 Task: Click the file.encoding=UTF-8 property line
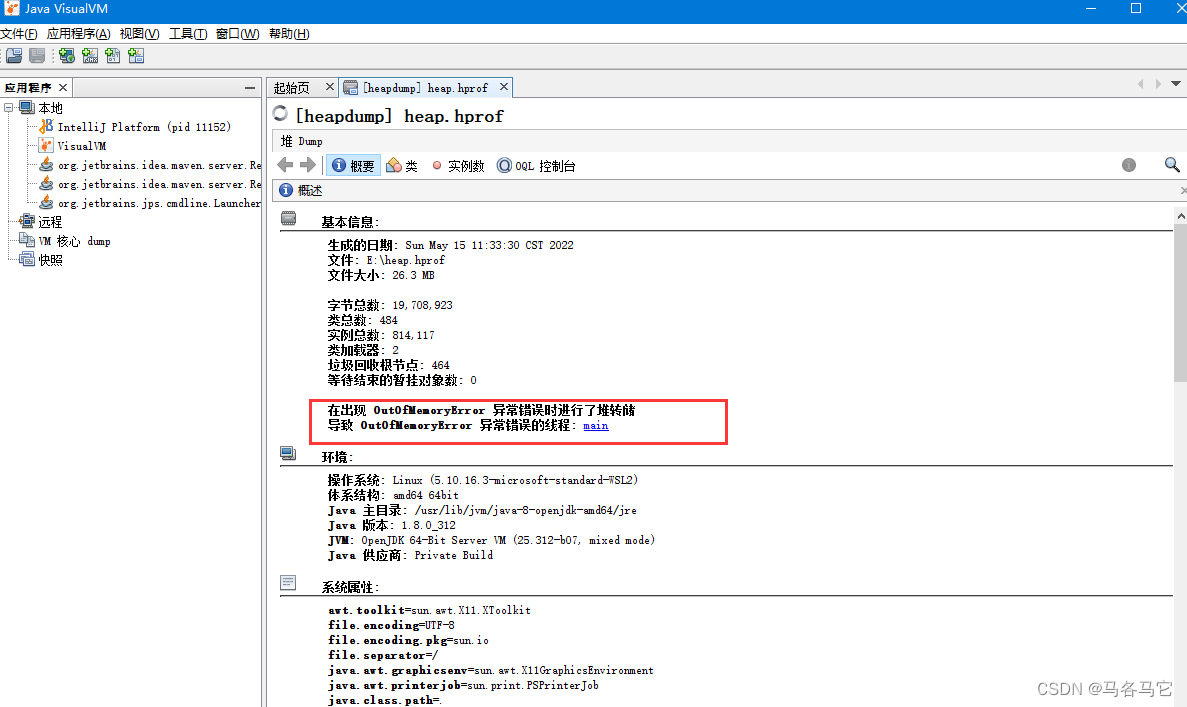click(391, 624)
